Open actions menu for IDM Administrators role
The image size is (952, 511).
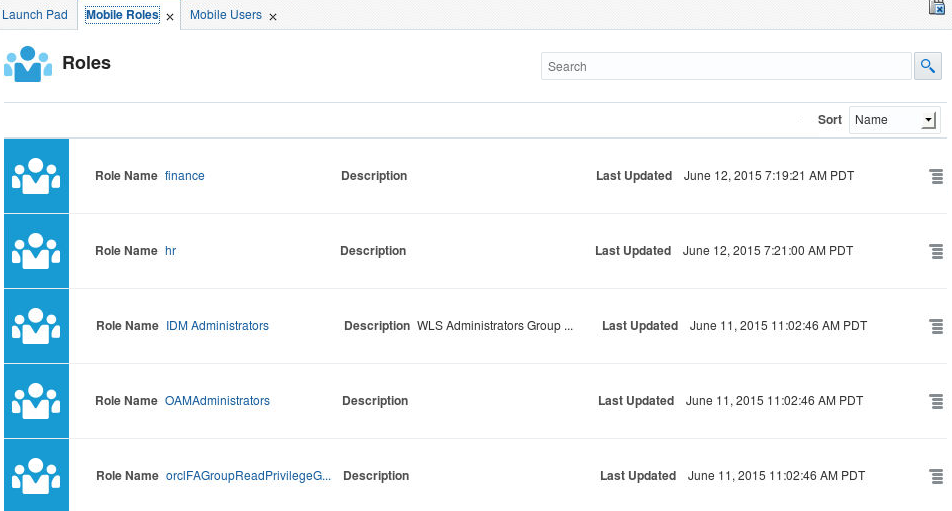point(936,326)
